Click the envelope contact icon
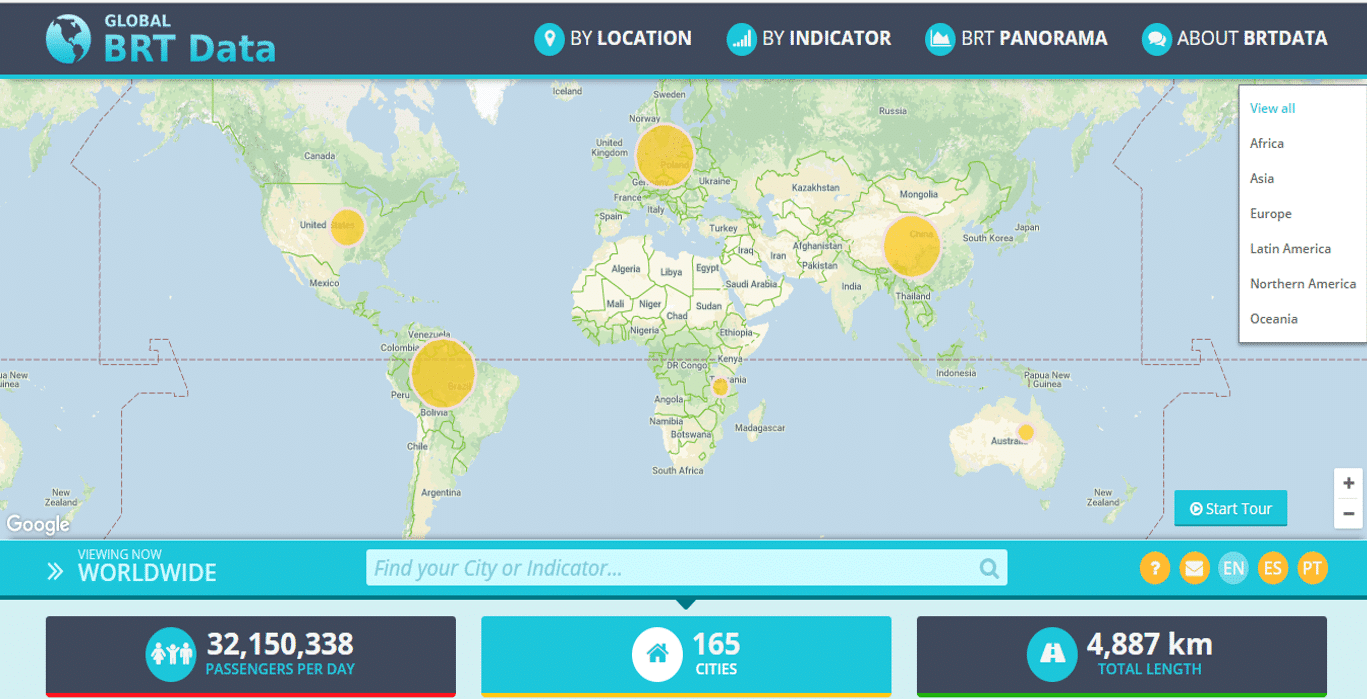Image resolution: width=1367 pixels, height=699 pixels. click(1194, 569)
